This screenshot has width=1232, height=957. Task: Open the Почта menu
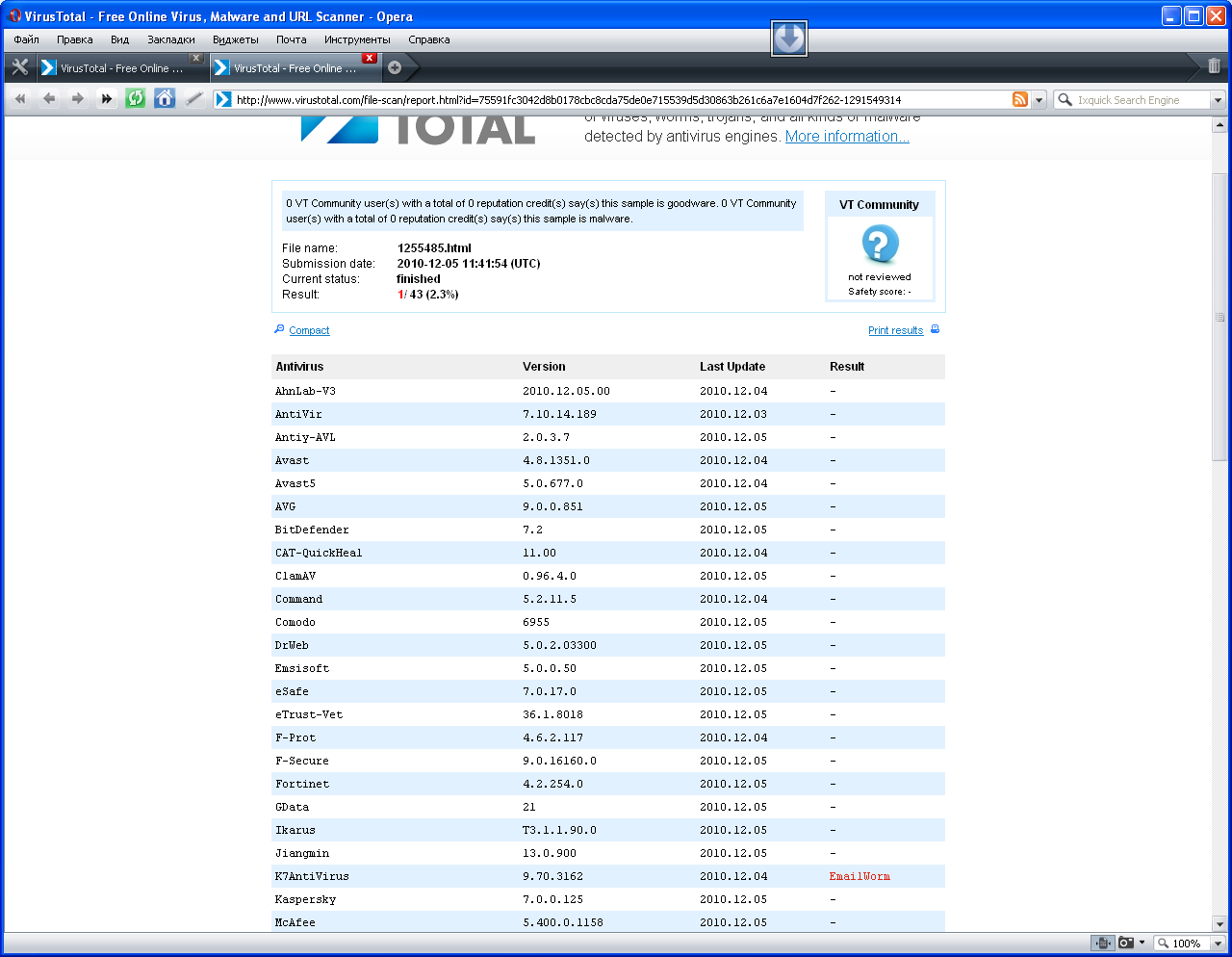(x=292, y=39)
